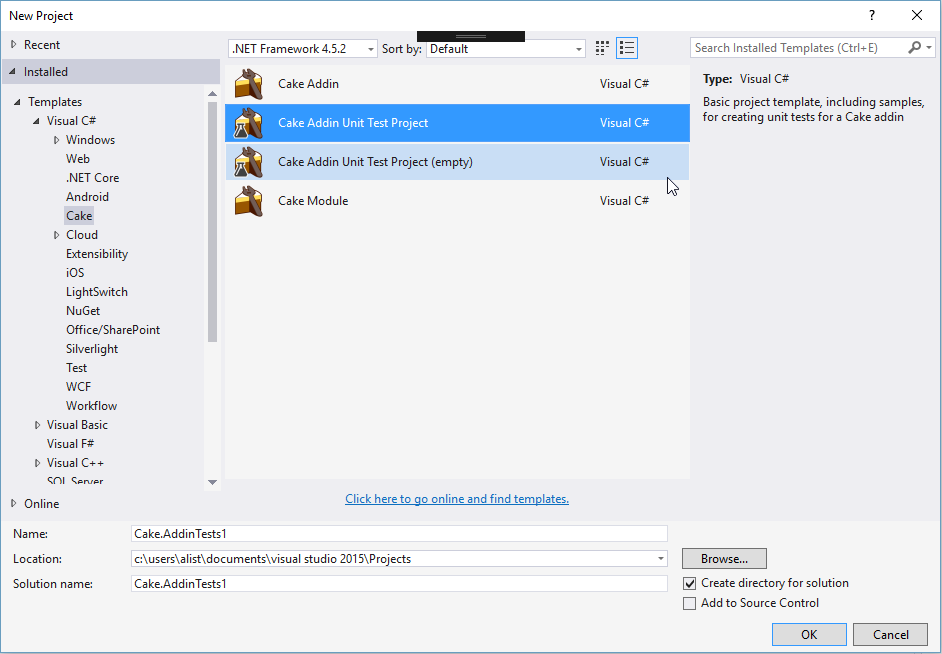Click the Cake Addin Unit Test Project (empty) icon
This screenshot has height=654, width=942.
pyautogui.click(x=249, y=162)
